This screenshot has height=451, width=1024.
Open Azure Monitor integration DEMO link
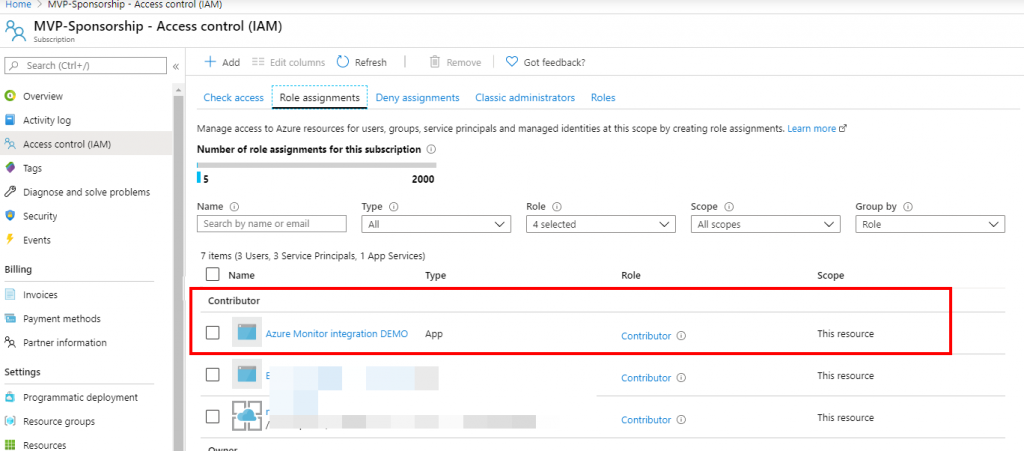pyautogui.click(x=336, y=333)
